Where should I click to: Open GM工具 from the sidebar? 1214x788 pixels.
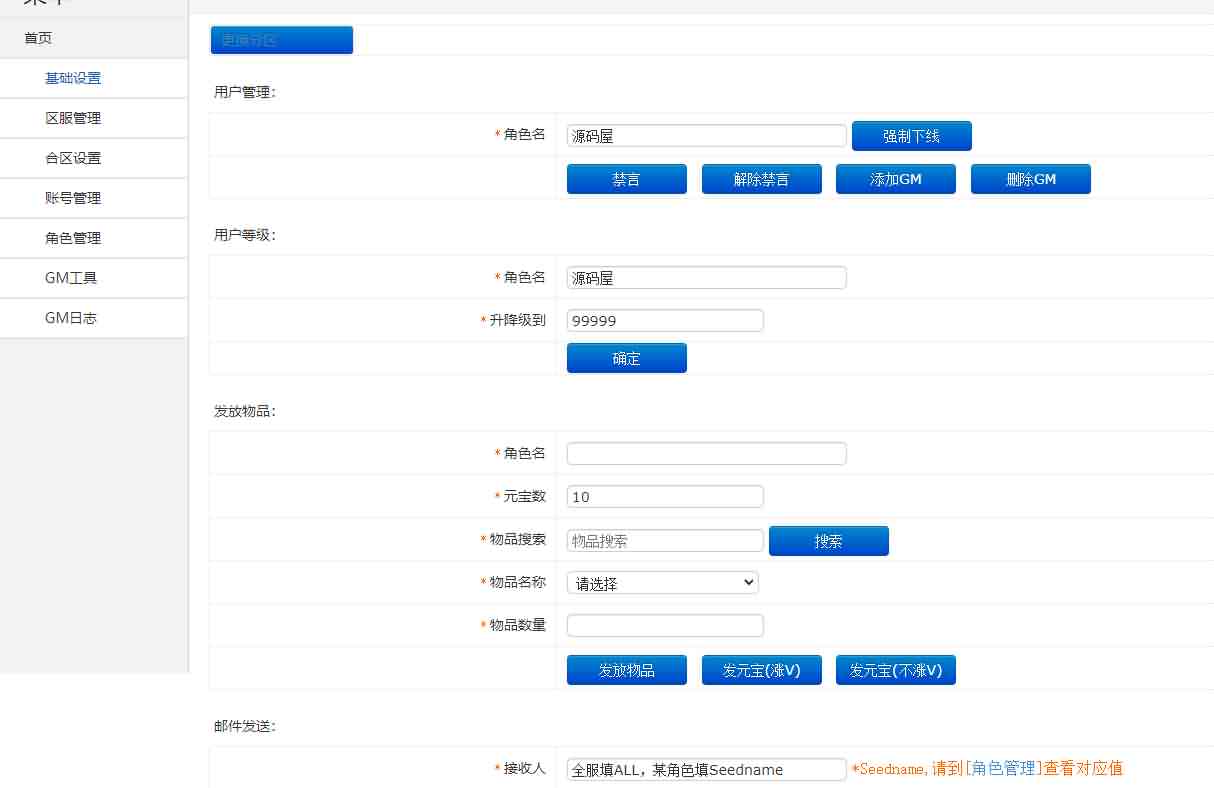coord(70,277)
